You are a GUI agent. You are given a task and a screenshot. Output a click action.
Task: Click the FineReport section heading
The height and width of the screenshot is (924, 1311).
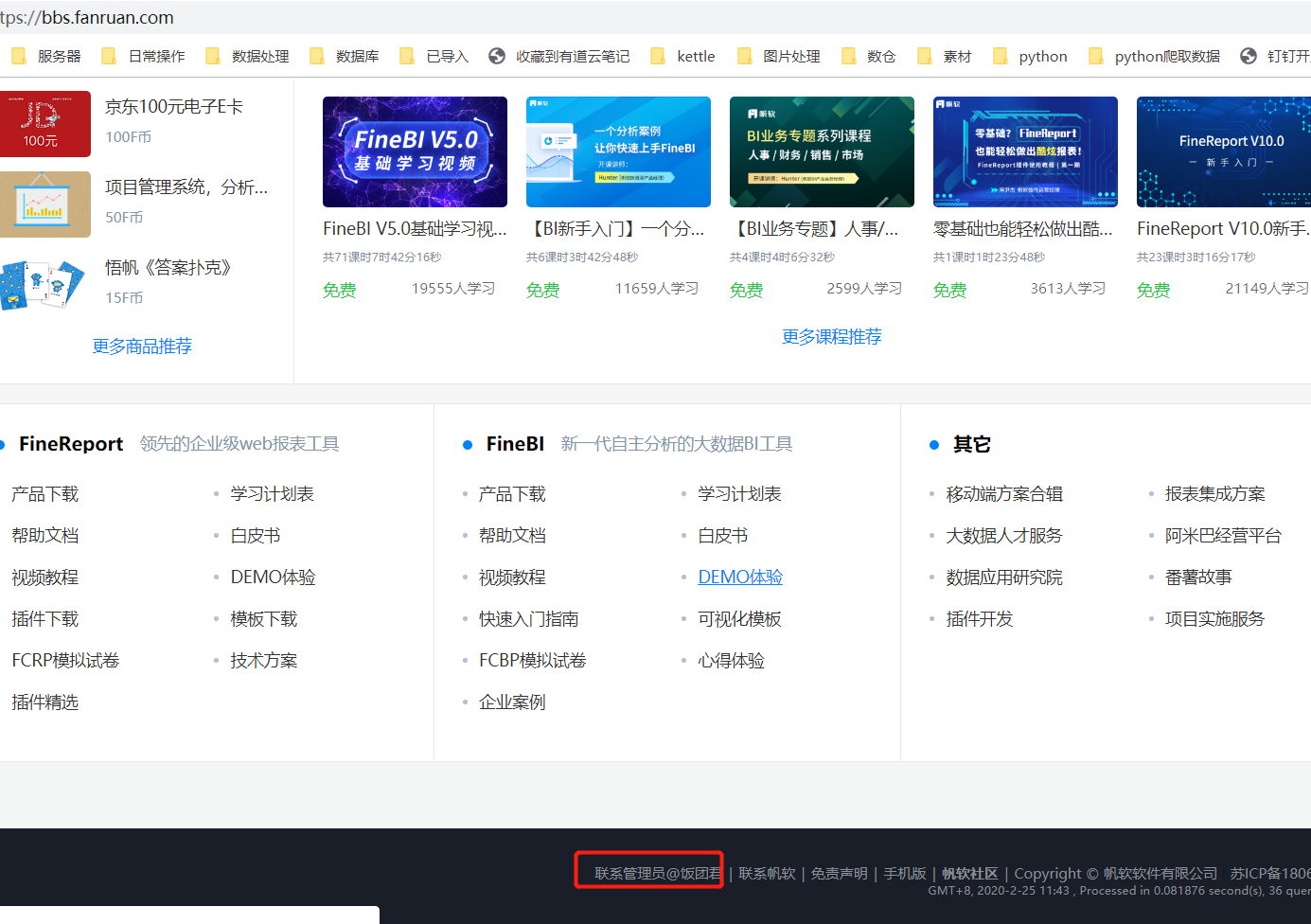[71, 444]
